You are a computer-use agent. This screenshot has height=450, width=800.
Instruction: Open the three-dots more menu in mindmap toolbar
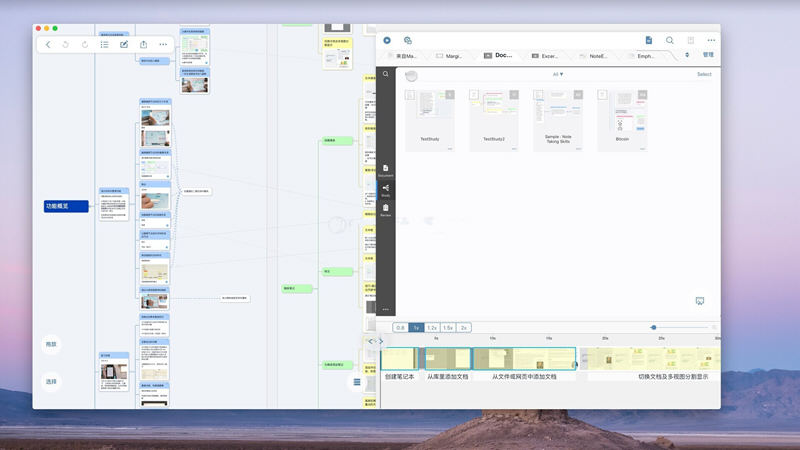coord(163,44)
